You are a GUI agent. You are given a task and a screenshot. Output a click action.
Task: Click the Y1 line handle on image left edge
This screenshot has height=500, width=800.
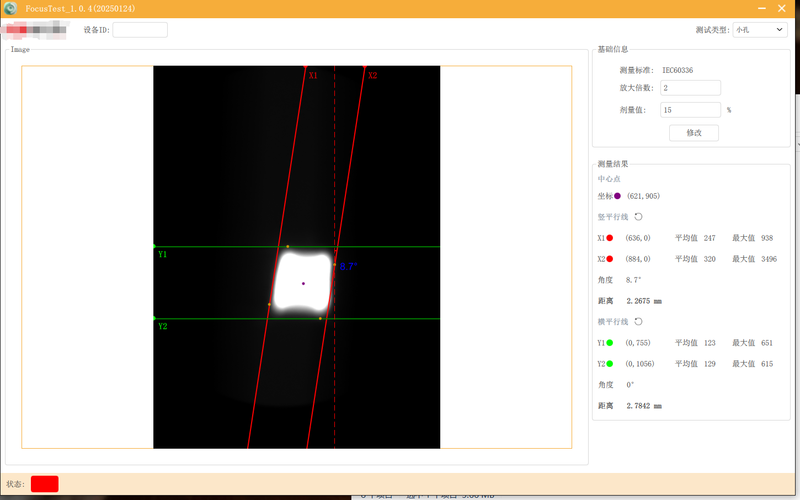click(154, 246)
